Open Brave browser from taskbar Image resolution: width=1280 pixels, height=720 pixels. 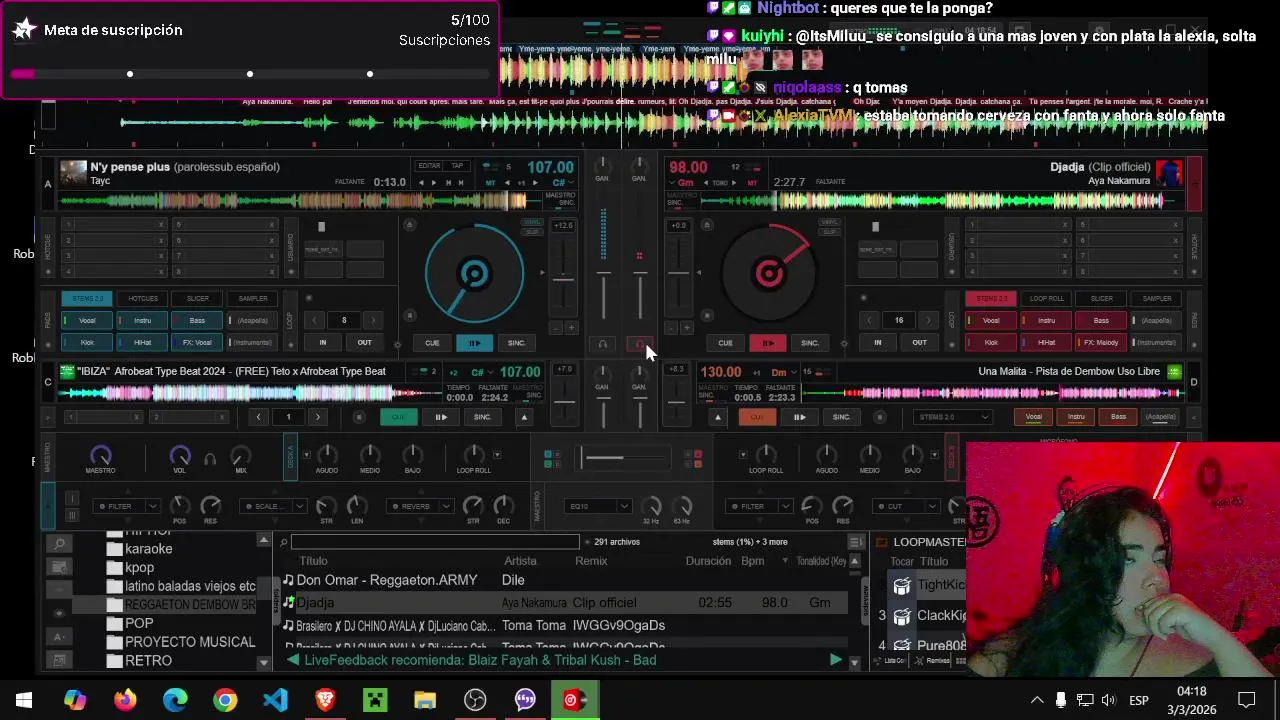(325, 699)
